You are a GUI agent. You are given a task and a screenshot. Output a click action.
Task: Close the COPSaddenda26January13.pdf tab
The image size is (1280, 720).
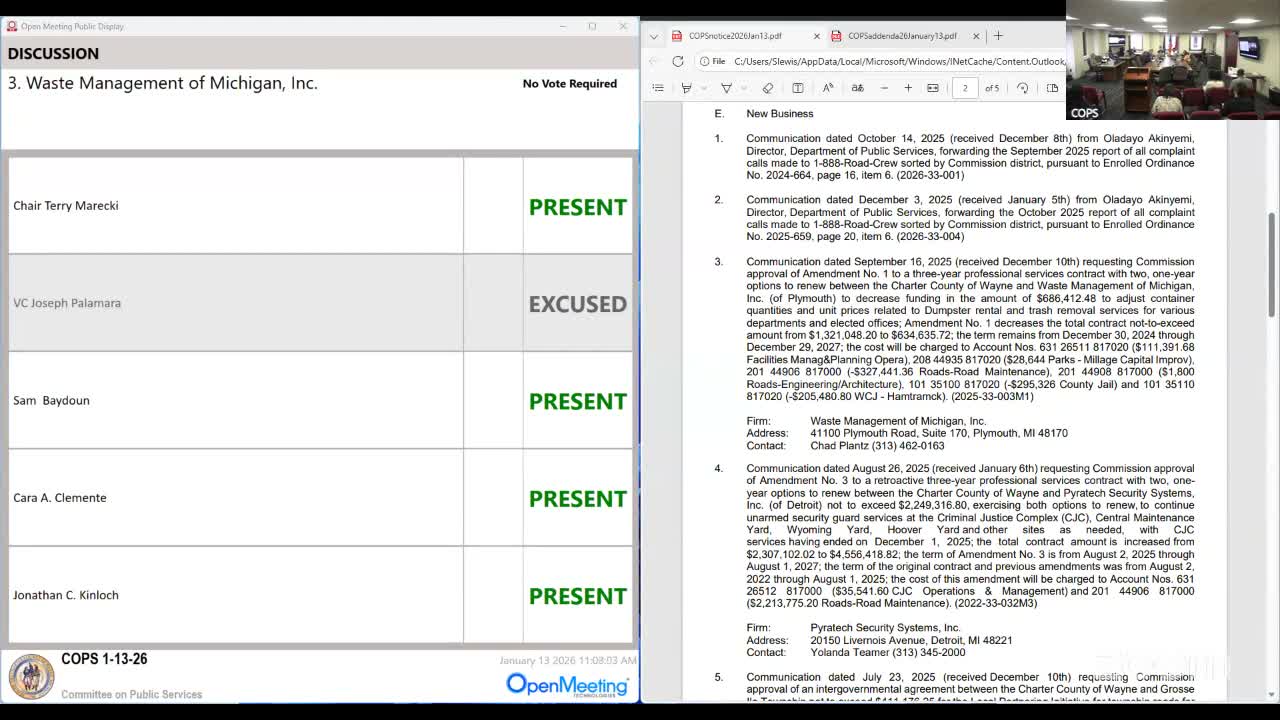[x=976, y=36]
